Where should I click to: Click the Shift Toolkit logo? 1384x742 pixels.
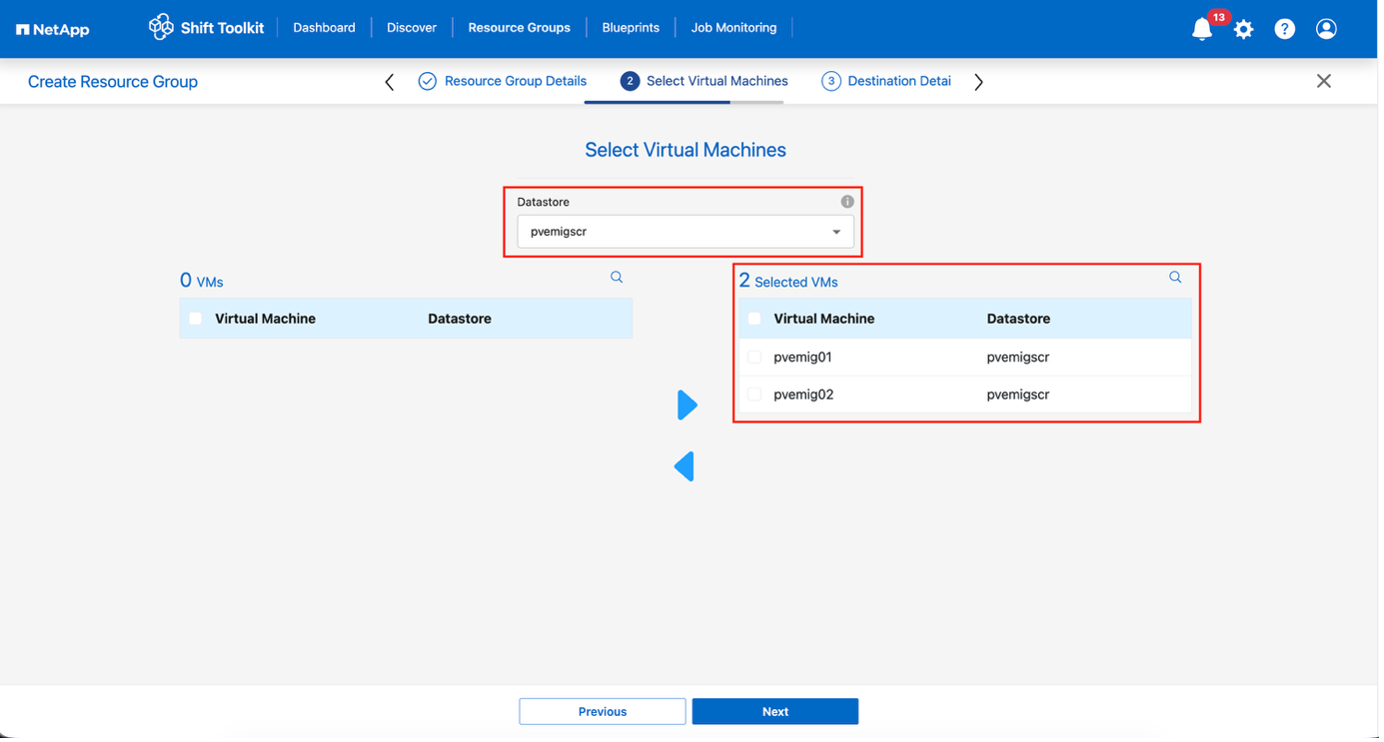206,27
